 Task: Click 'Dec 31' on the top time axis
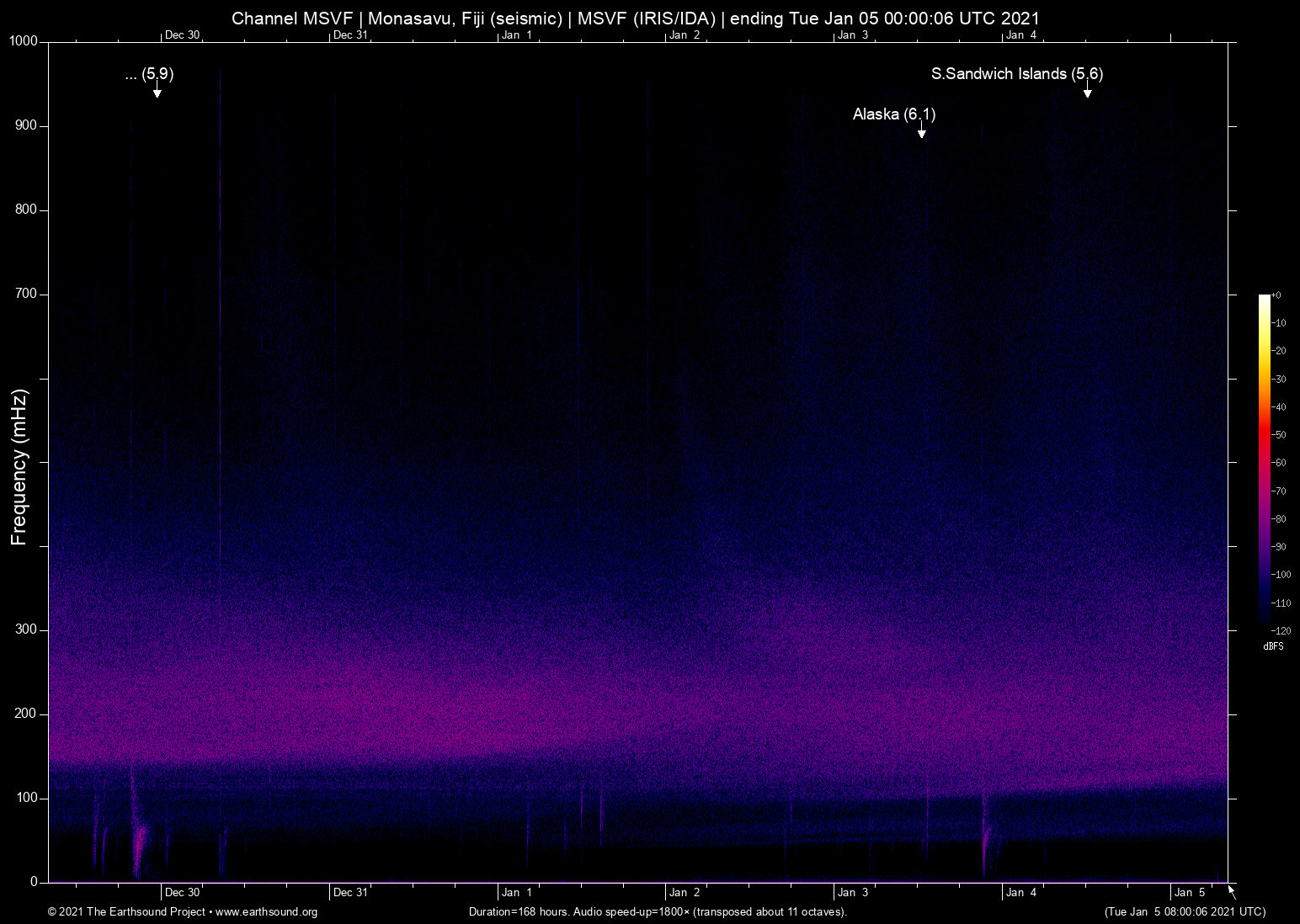(351, 35)
